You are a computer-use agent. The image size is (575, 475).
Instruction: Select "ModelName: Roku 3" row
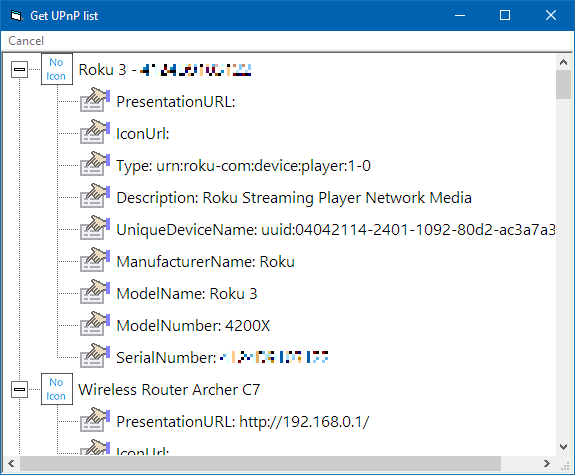187,293
